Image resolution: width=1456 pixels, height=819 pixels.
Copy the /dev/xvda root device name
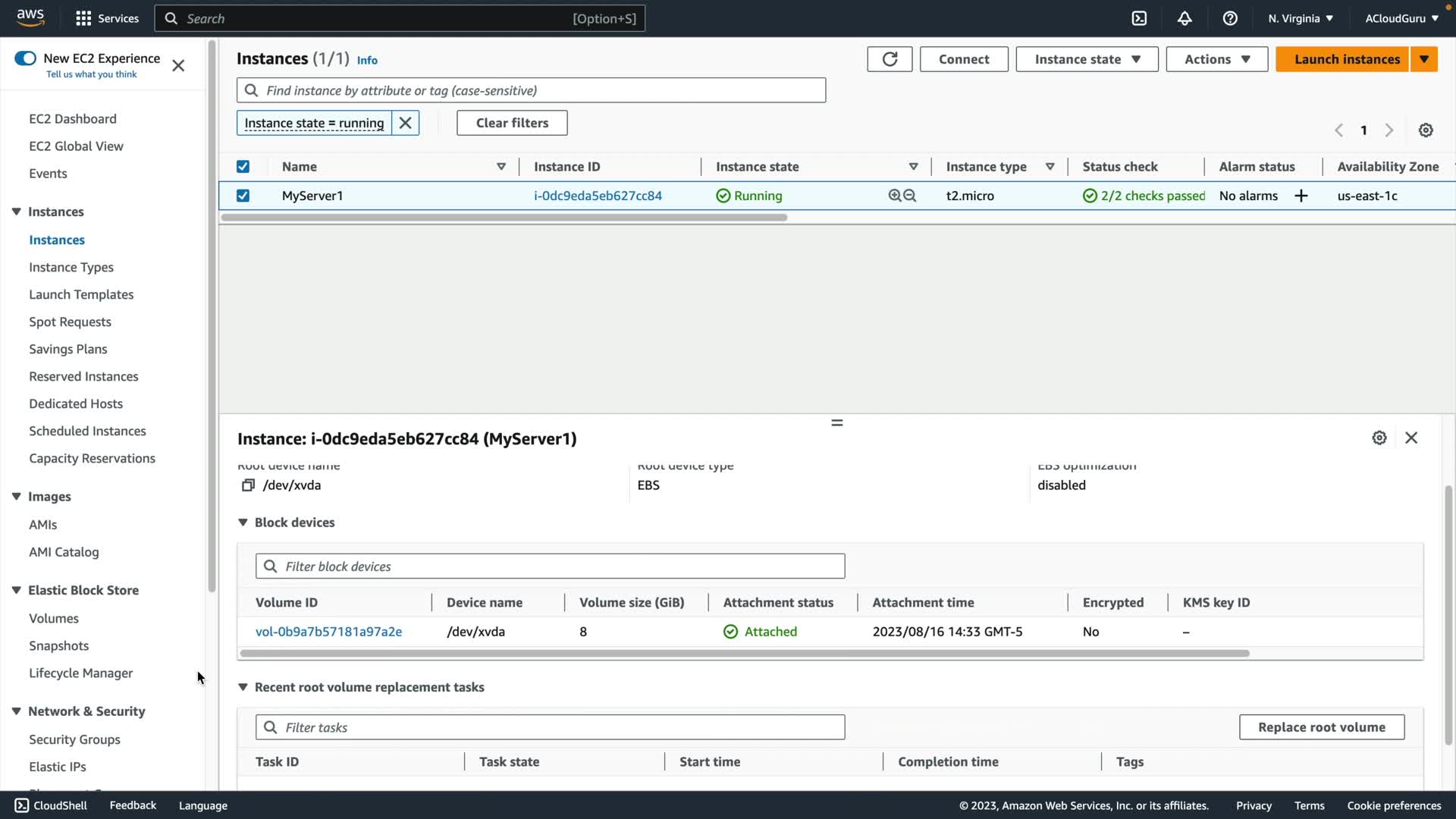click(x=248, y=485)
